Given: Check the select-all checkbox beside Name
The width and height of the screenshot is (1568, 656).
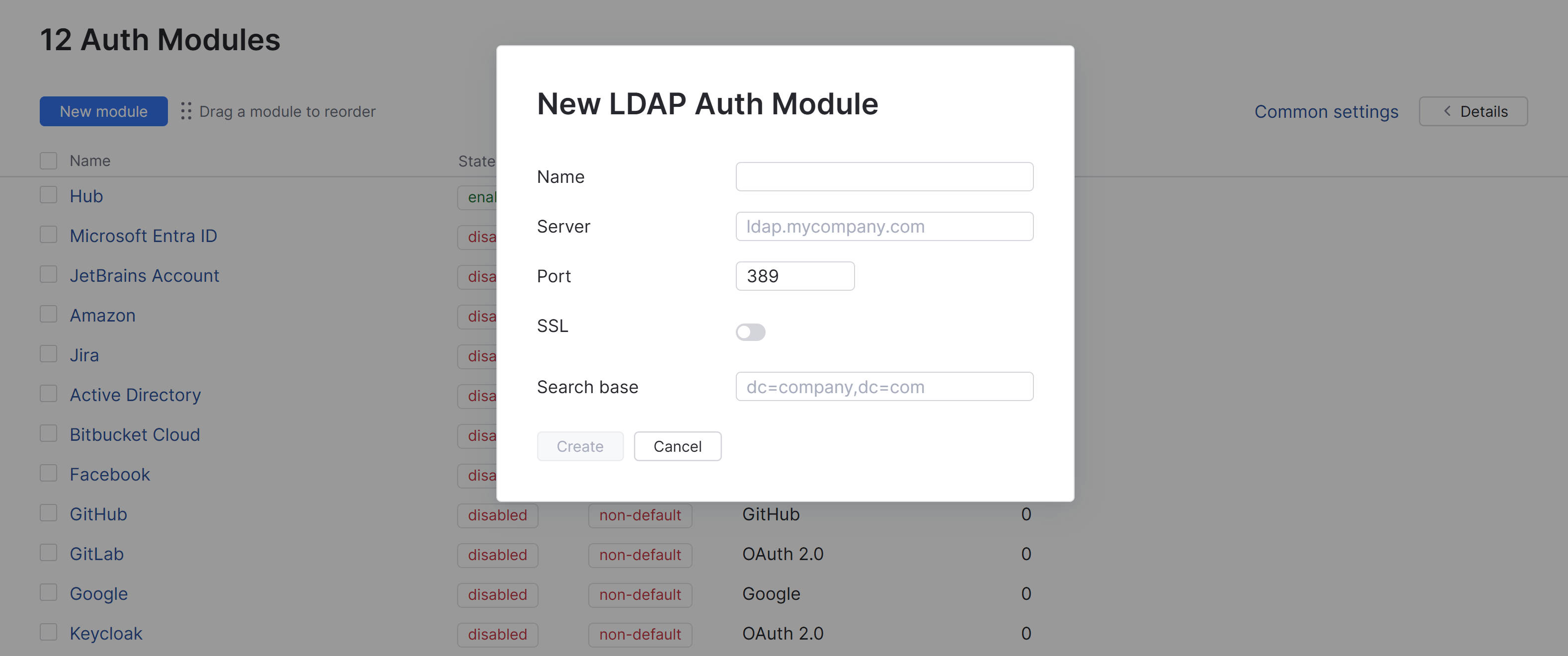Looking at the screenshot, I should tap(48, 161).
